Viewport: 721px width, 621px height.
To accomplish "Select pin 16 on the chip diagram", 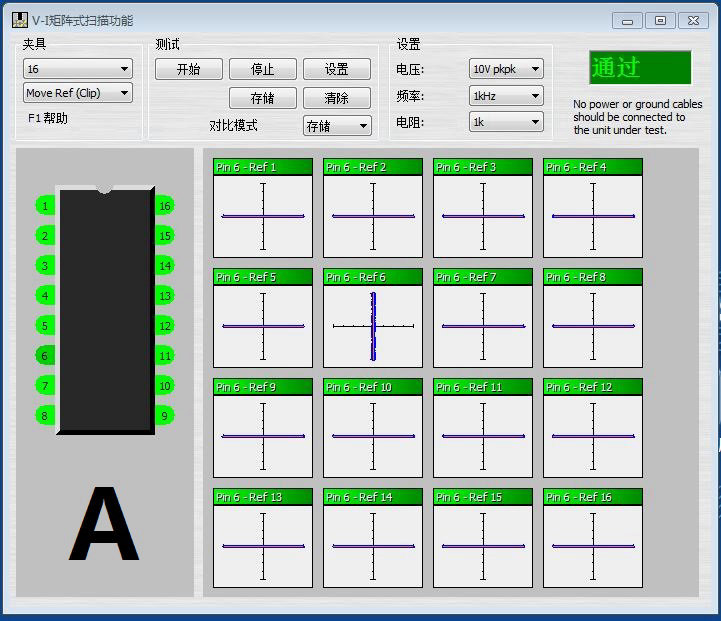I will (165, 205).
